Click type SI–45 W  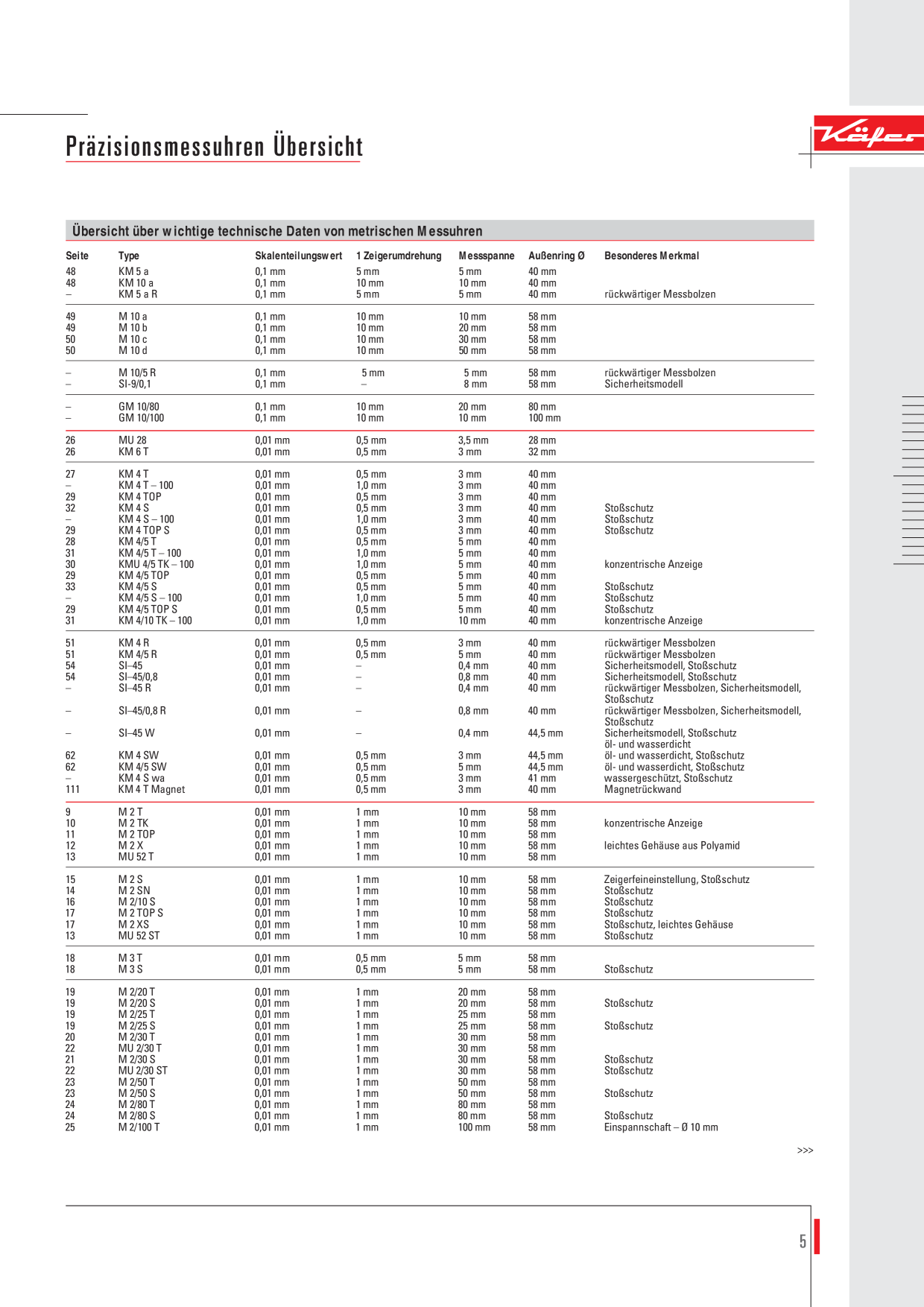point(136,733)
